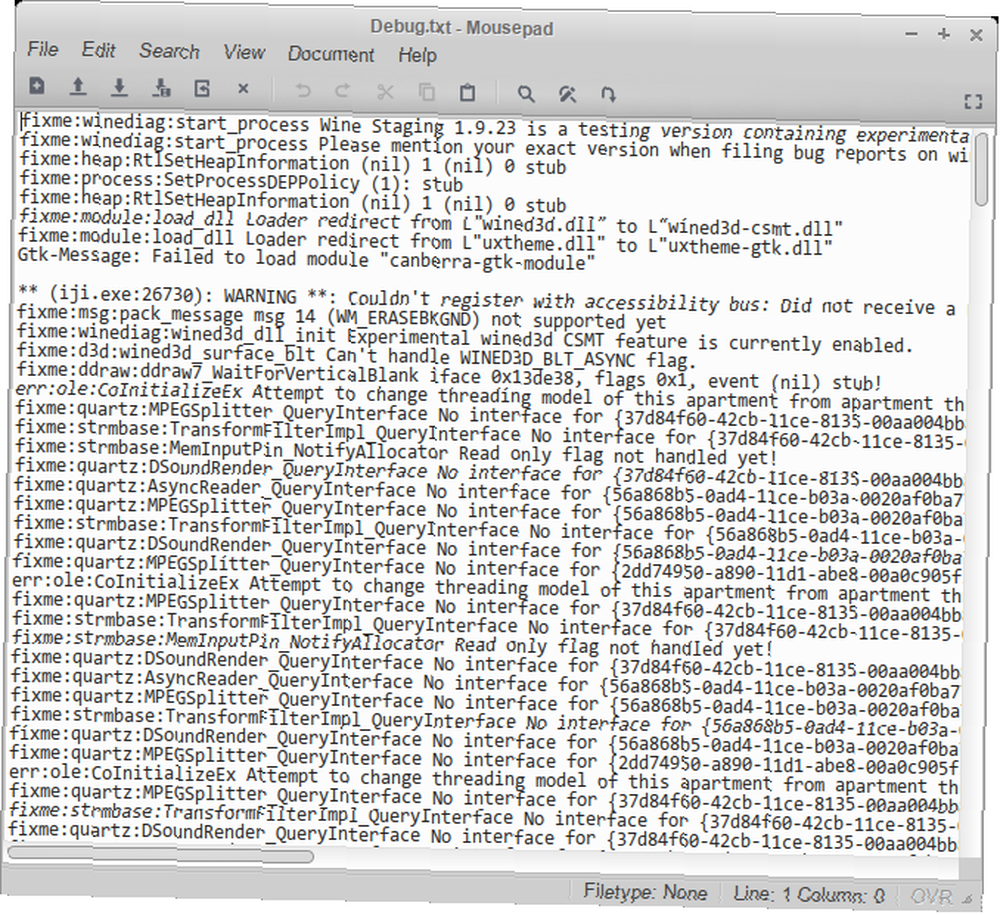Create a new document with the toolbar icon
Screen dimensions: 1000x915
point(37,85)
